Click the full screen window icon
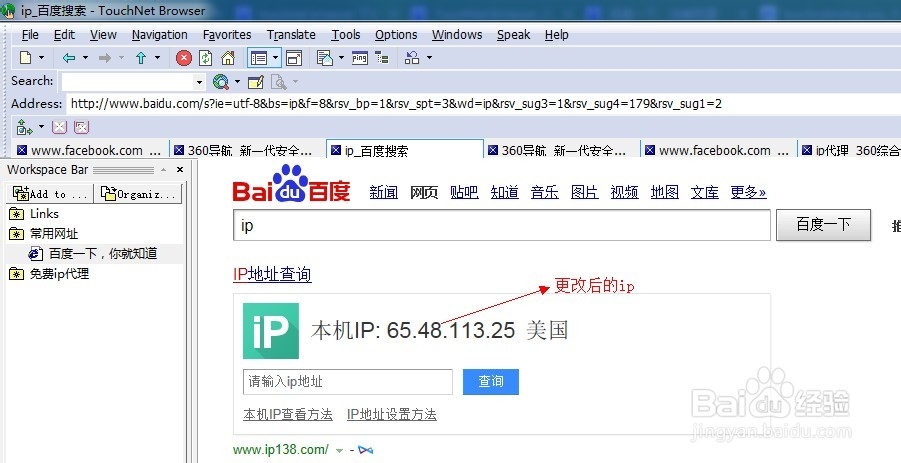The height and width of the screenshot is (463, 901). tap(294, 58)
